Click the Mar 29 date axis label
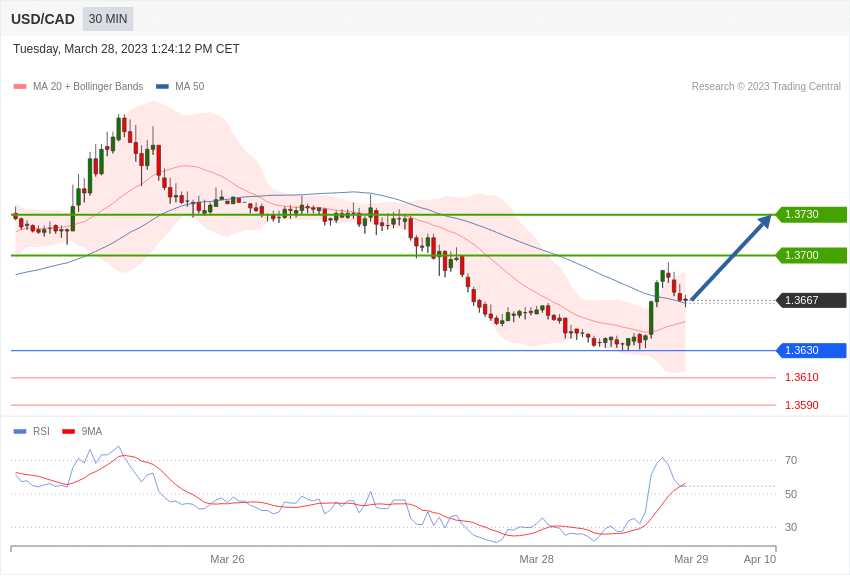 [x=691, y=559]
